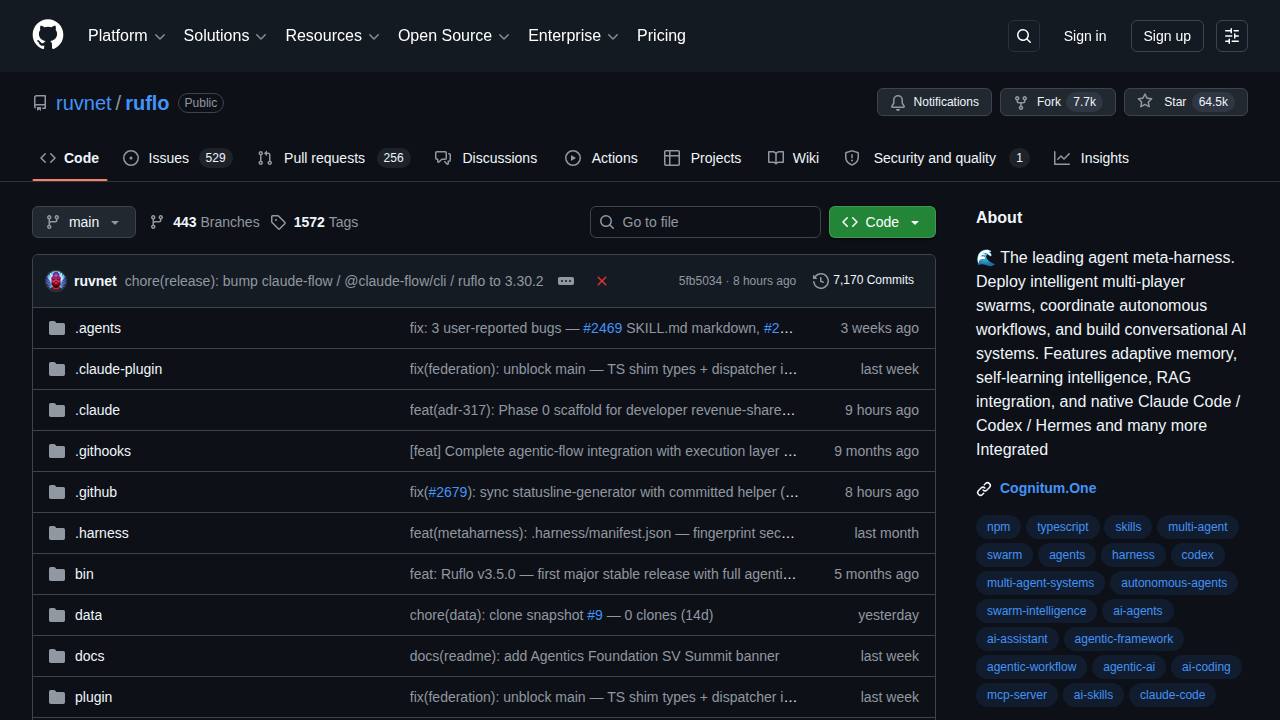Switch to the Discussions tab
Image resolution: width=1280 pixels, height=720 pixels.
(x=486, y=158)
